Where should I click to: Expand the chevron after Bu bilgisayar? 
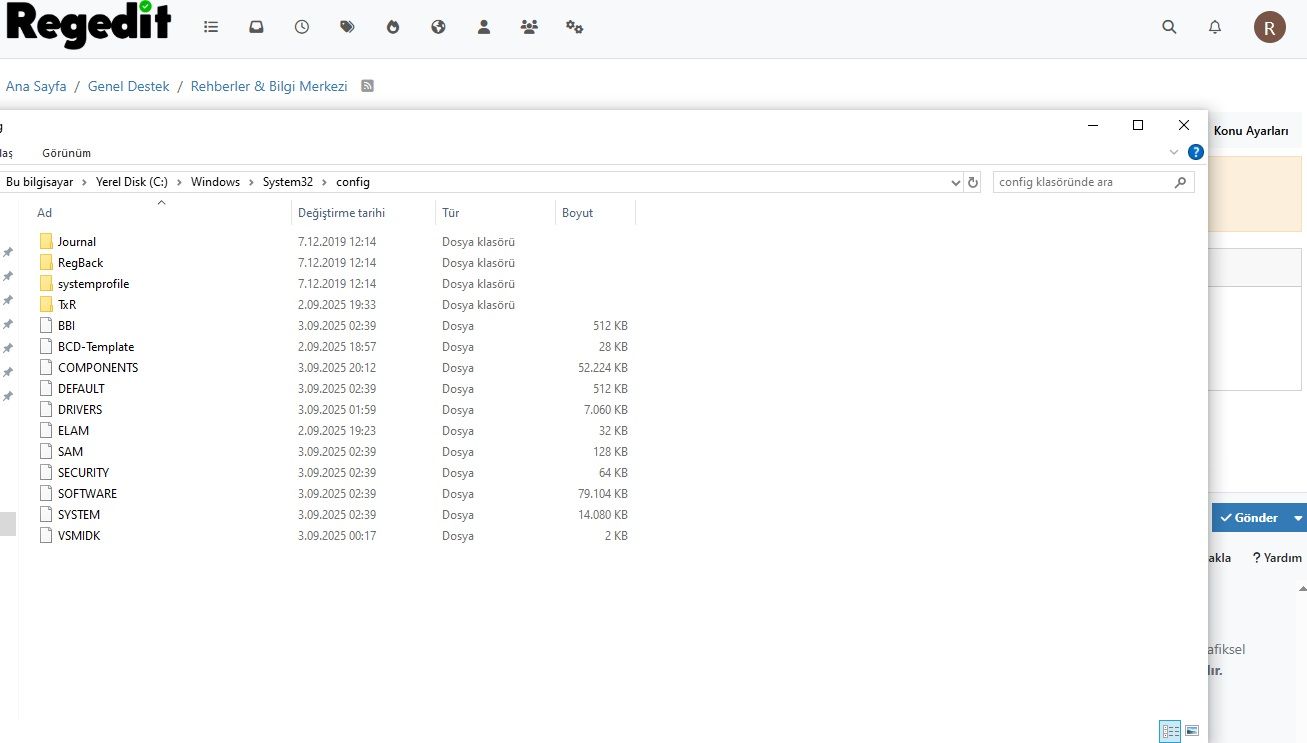point(84,182)
